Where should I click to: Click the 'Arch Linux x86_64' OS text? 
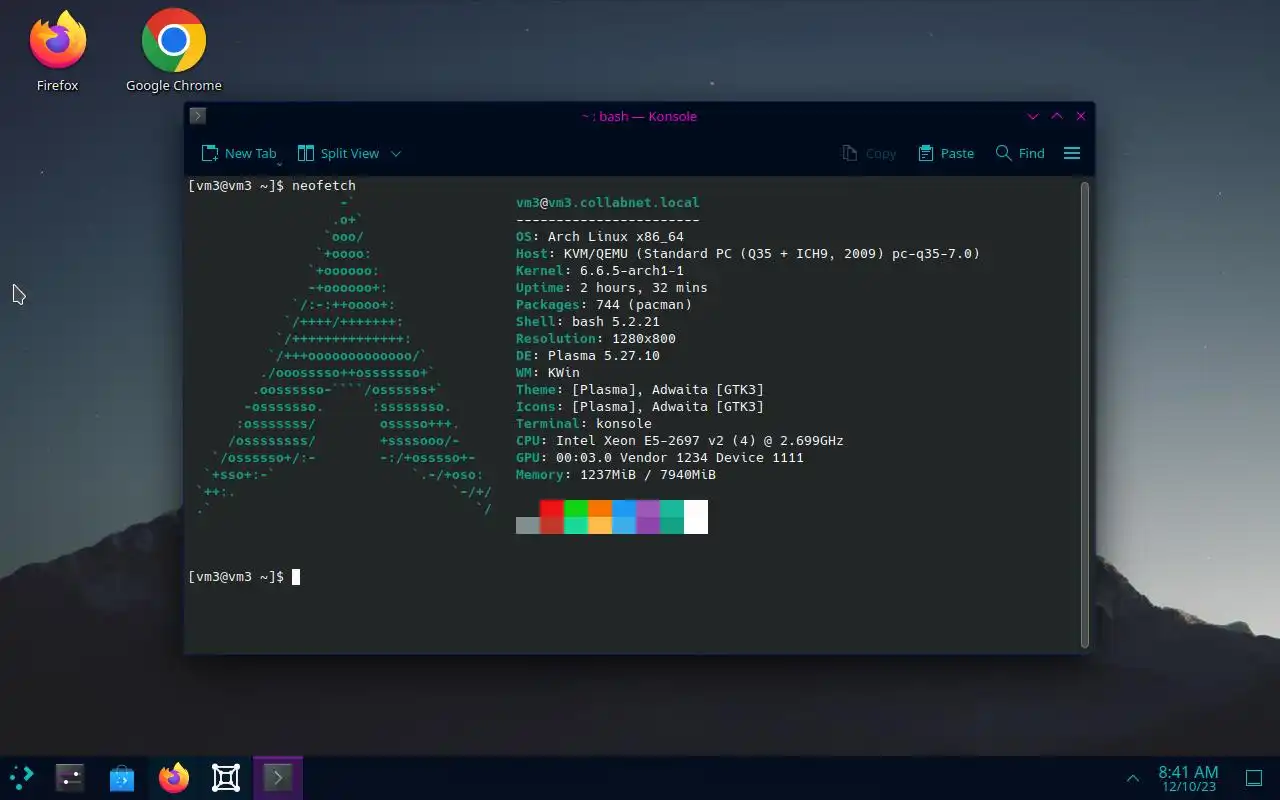[x=616, y=237]
